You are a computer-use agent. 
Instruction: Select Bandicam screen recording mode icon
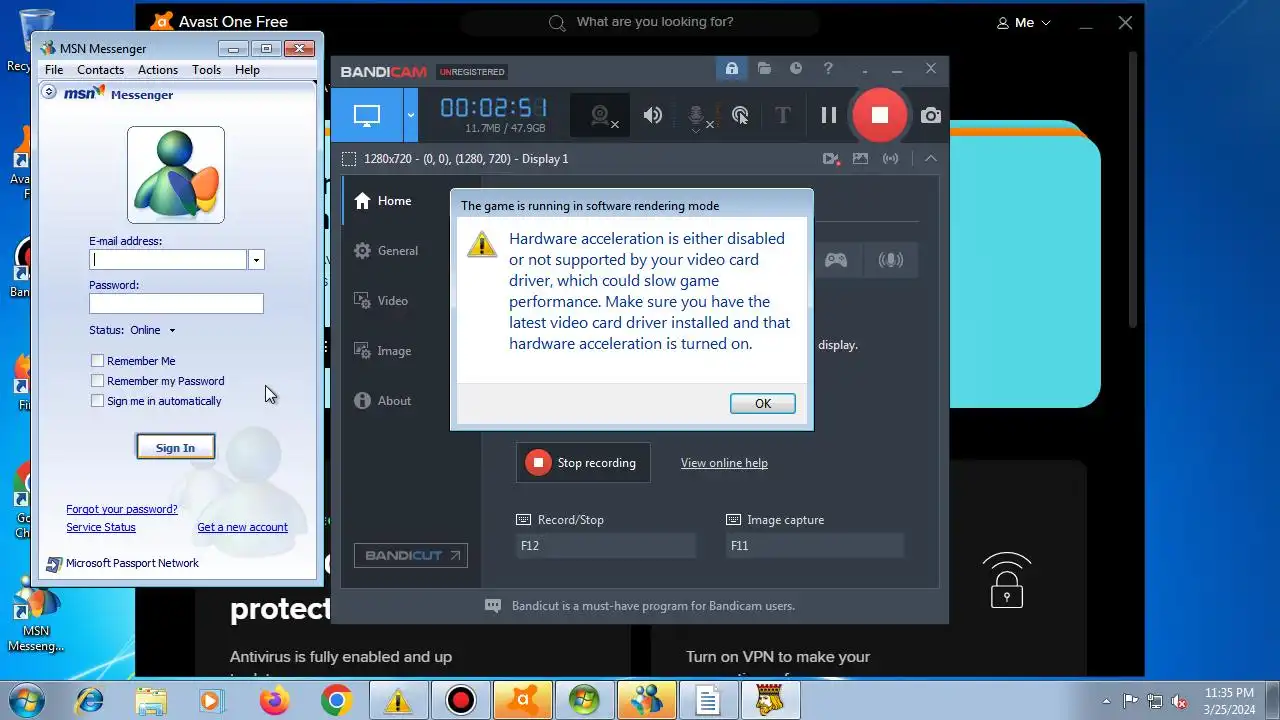click(367, 115)
